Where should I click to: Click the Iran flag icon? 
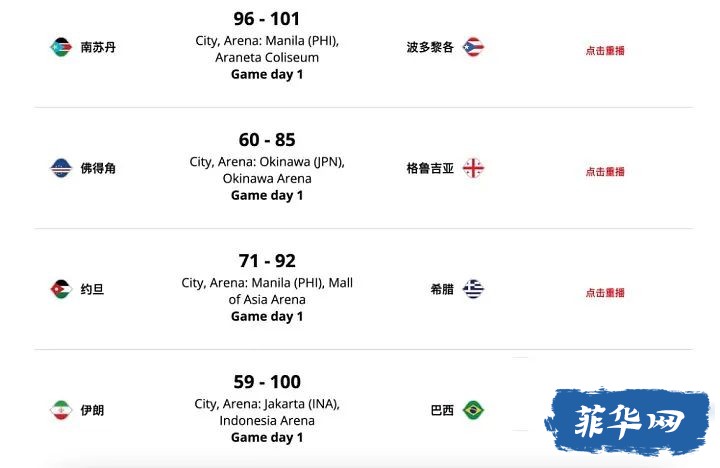61,410
